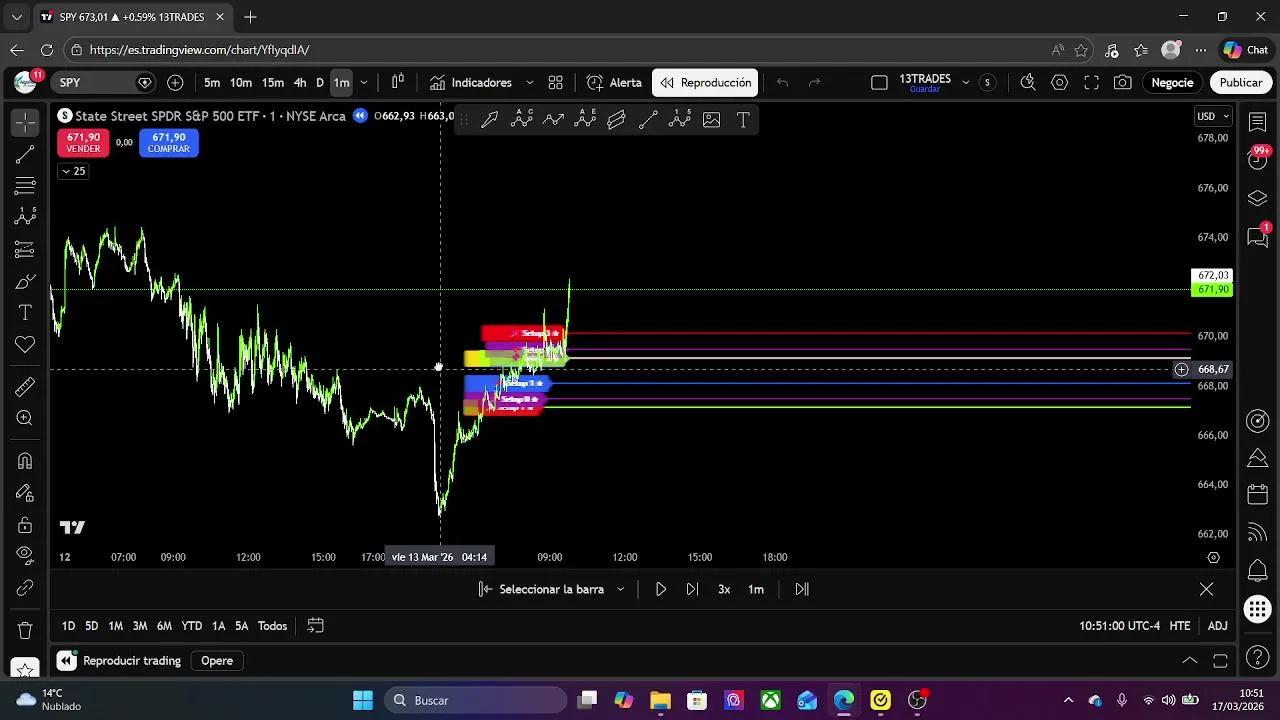
Task: Enter fullscreen mode
Action: [1091, 83]
